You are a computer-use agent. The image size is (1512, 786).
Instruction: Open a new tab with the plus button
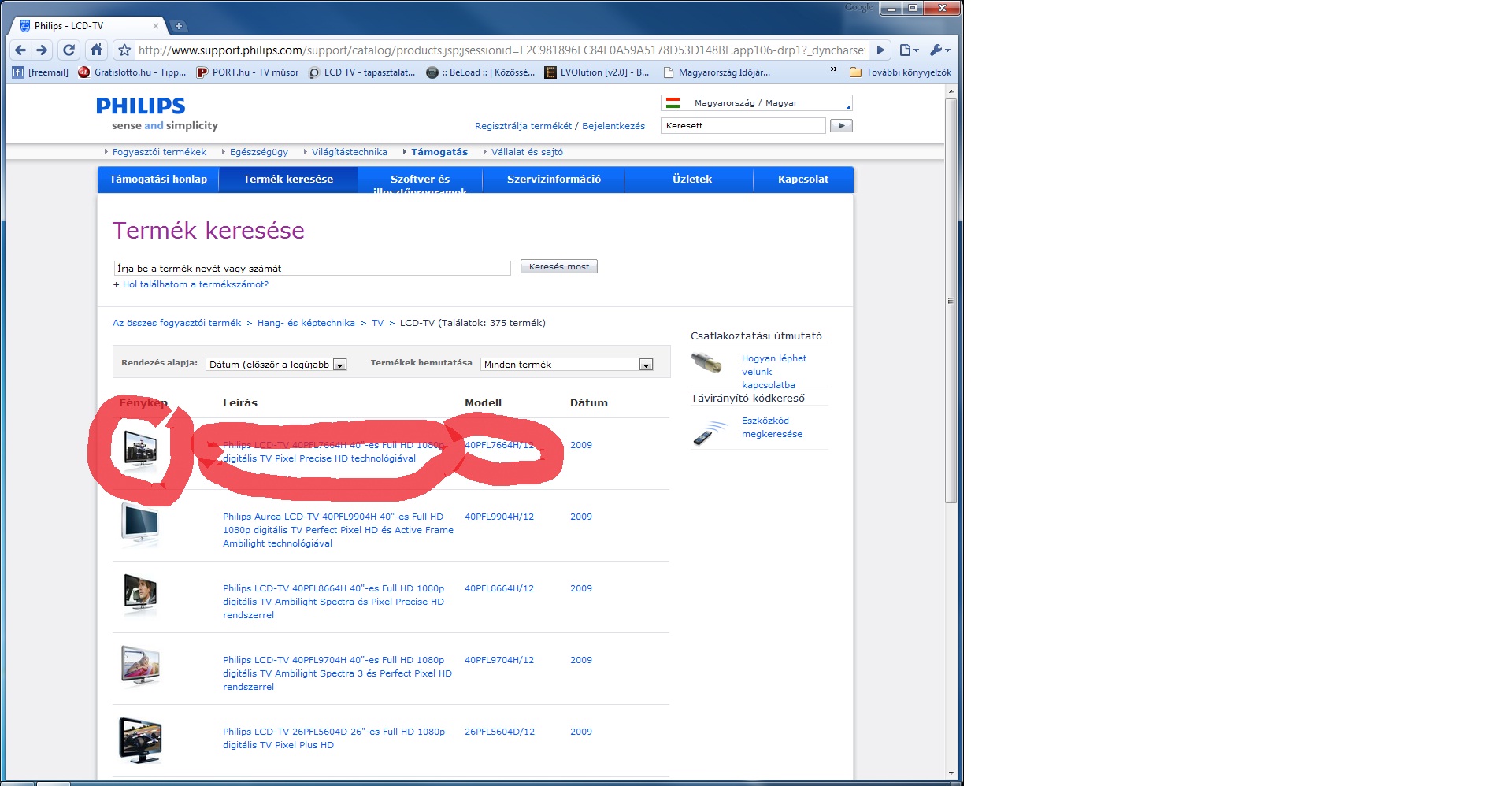click(x=179, y=26)
